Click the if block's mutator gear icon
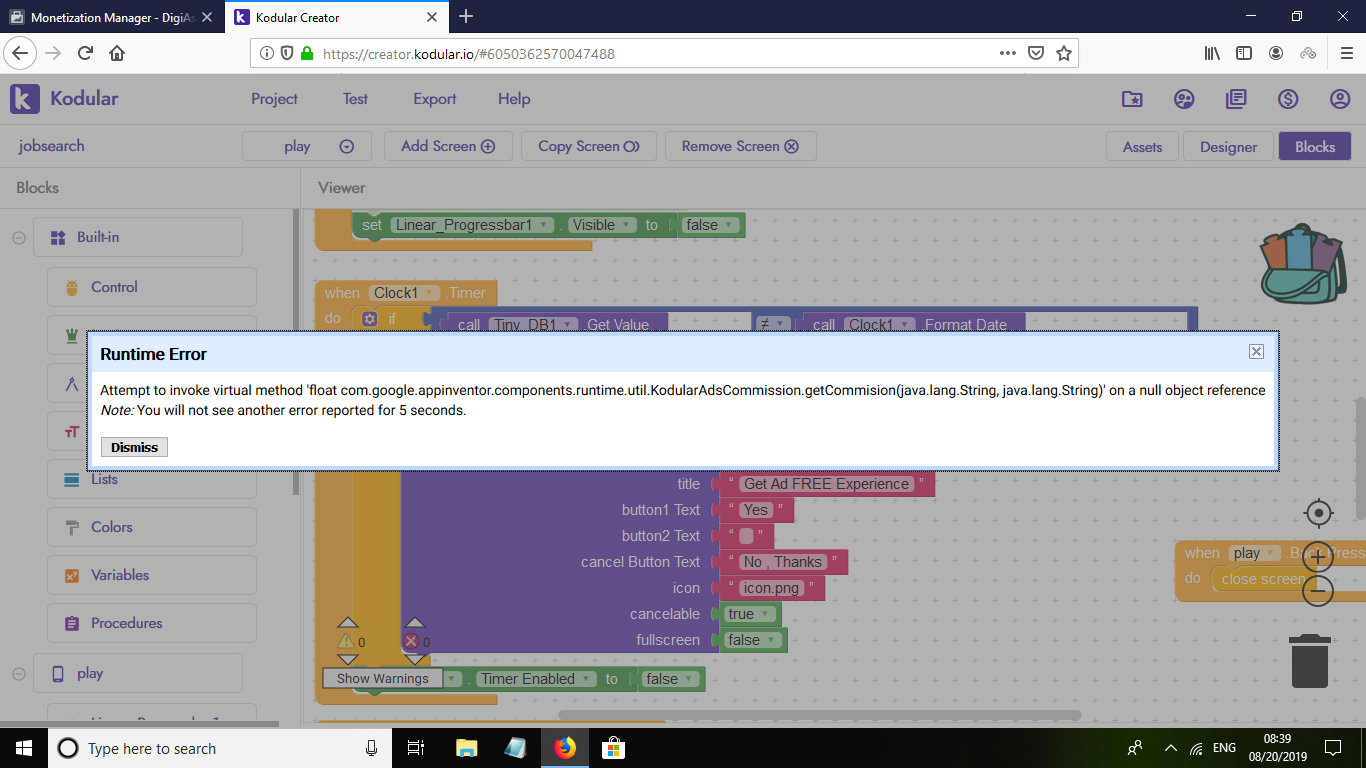1366x768 pixels. pyautogui.click(x=369, y=319)
